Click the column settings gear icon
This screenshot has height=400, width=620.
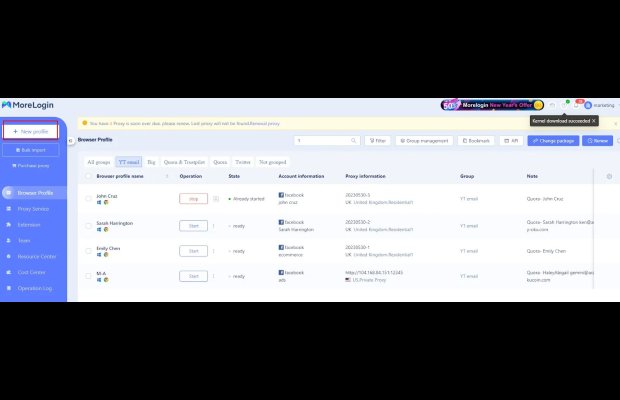point(609,176)
